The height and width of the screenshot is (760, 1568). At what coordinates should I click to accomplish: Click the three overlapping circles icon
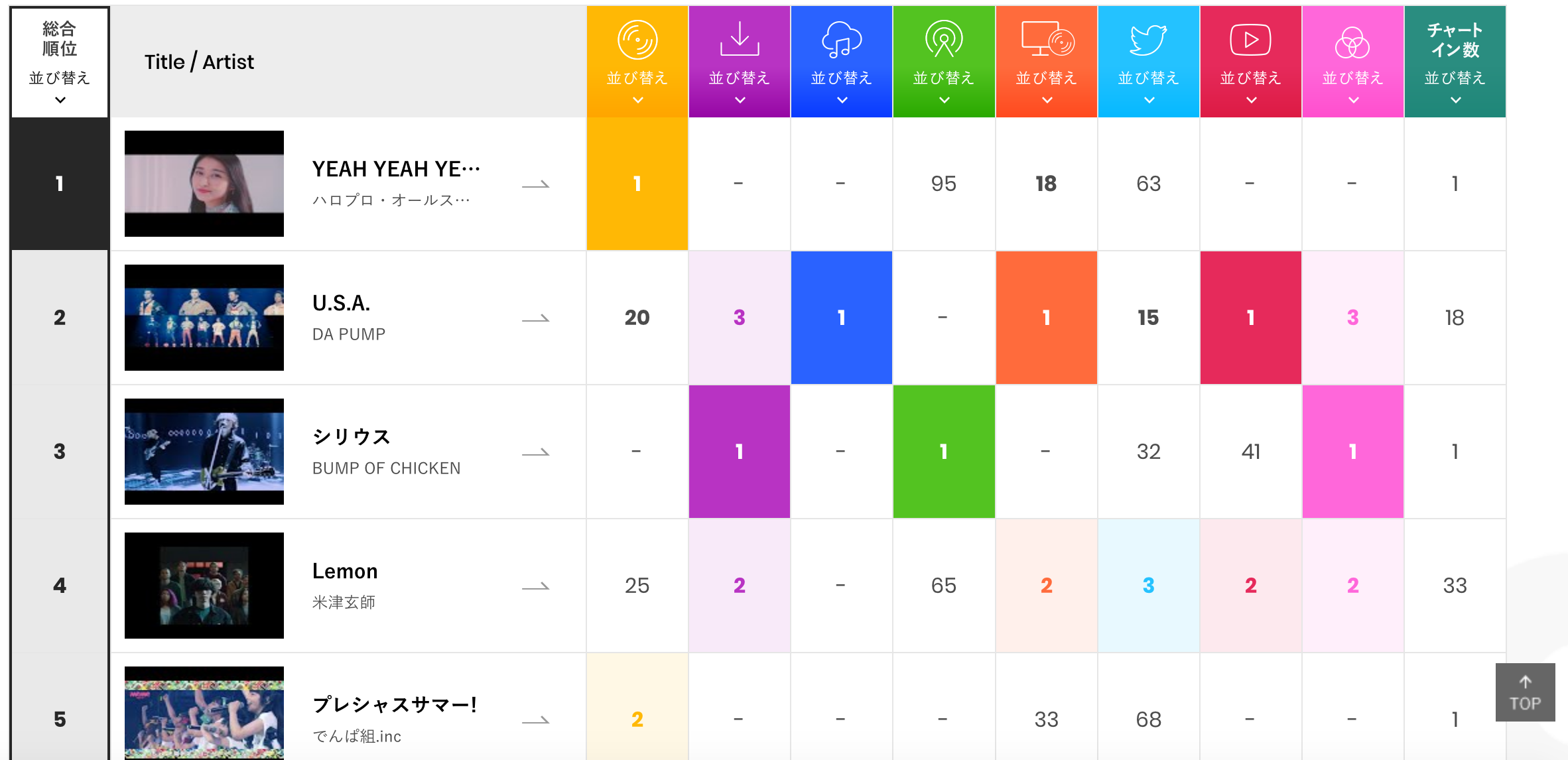1352,42
